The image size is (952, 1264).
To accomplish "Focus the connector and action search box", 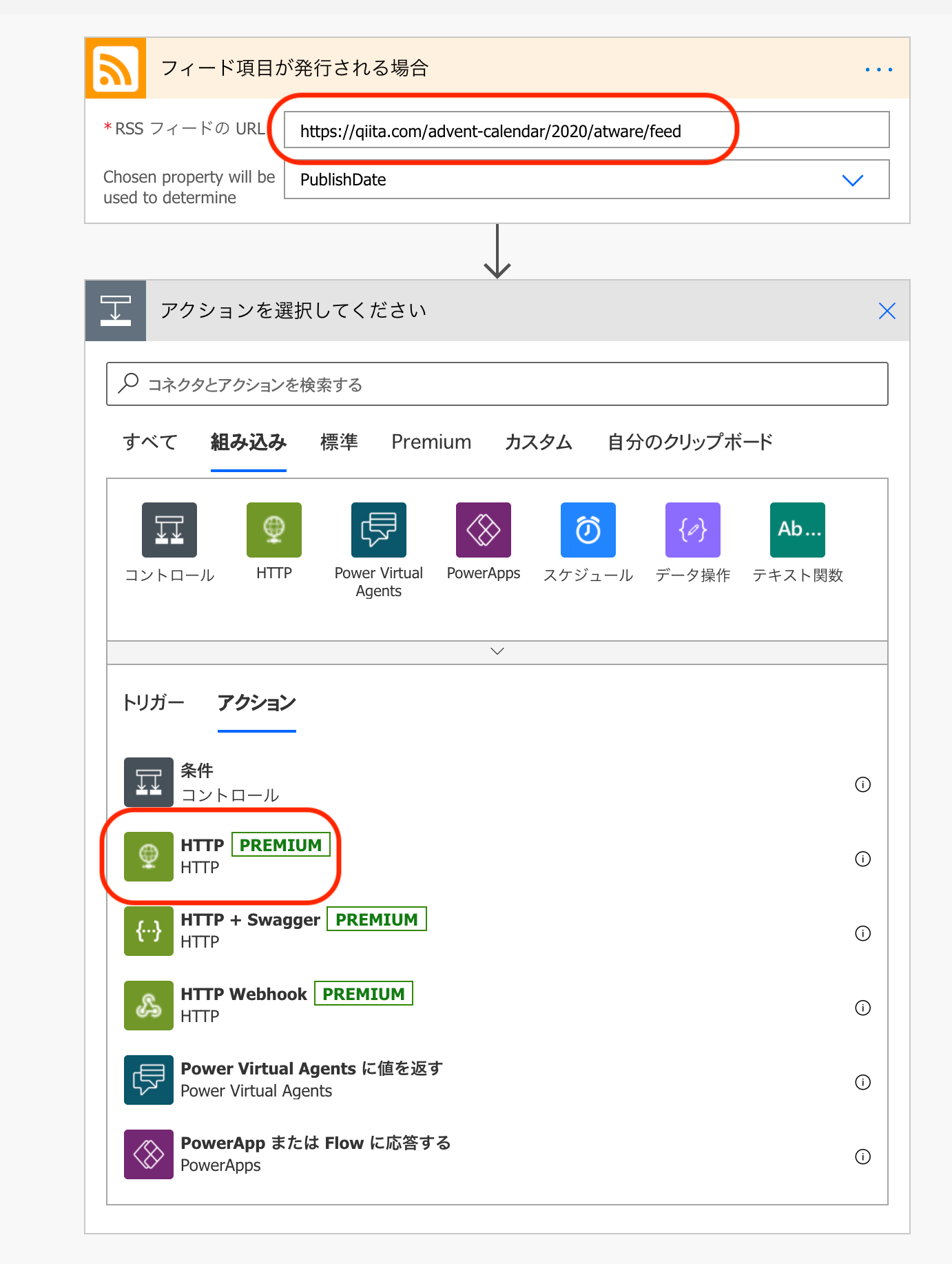I will [x=497, y=384].
